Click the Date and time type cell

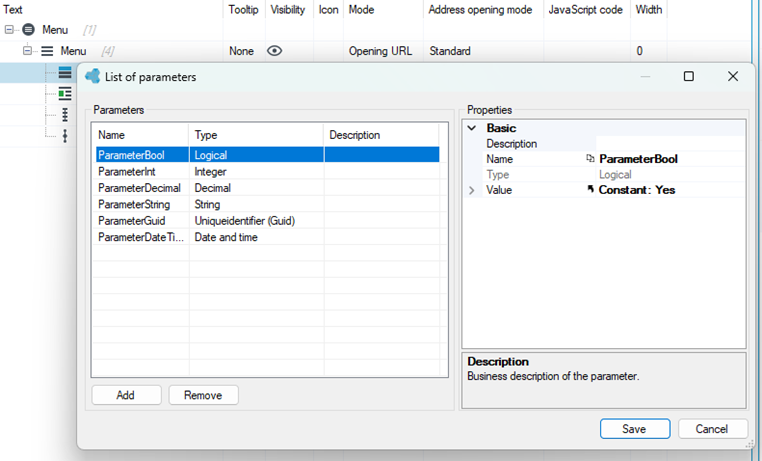[x=256, y=237]
